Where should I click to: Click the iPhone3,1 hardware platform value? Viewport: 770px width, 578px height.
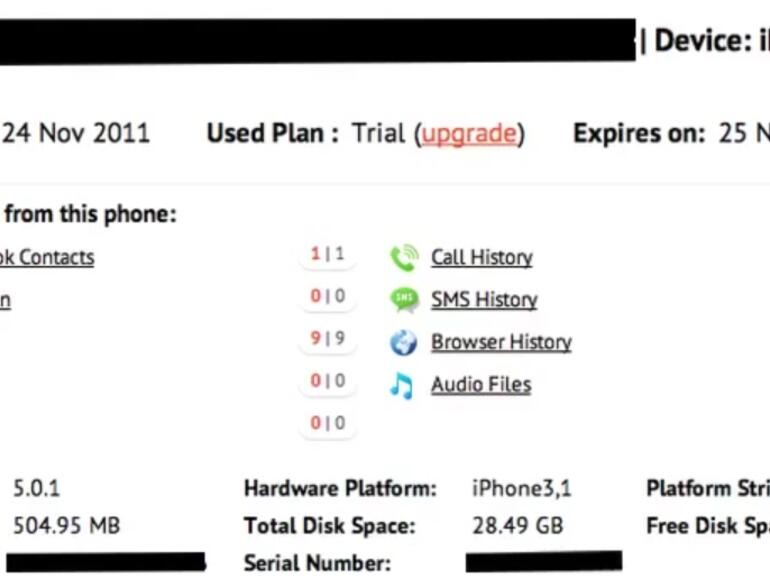(x=521, y=489)
